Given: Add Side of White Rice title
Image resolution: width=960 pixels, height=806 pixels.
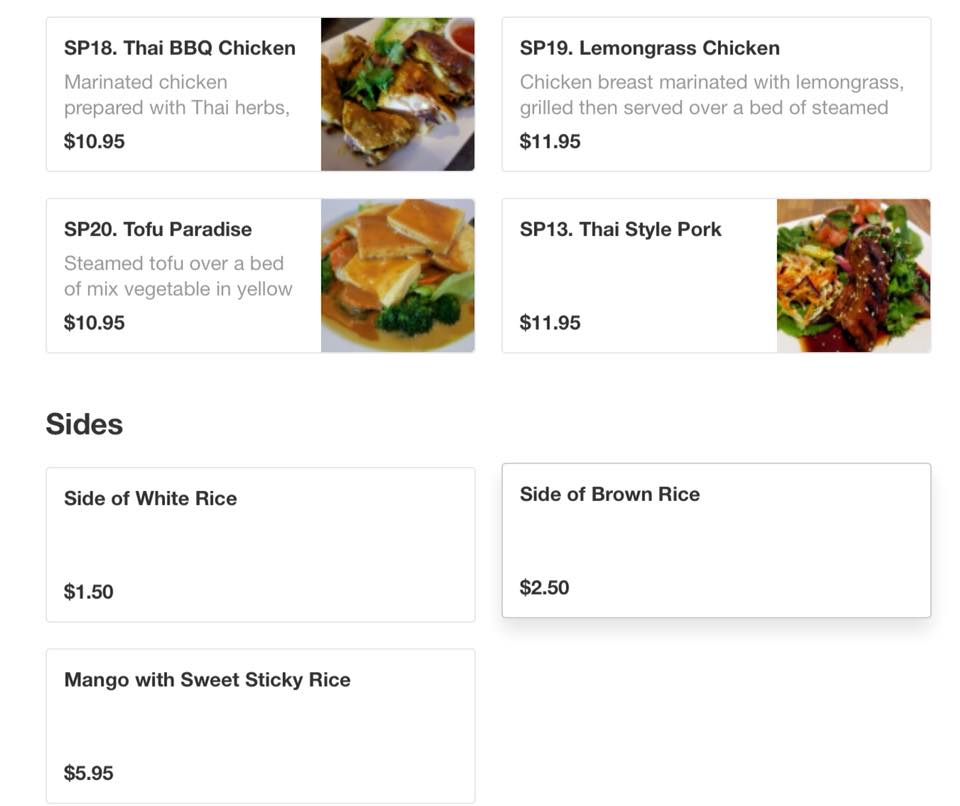Looking at the screenshot, I should (151, 498).
